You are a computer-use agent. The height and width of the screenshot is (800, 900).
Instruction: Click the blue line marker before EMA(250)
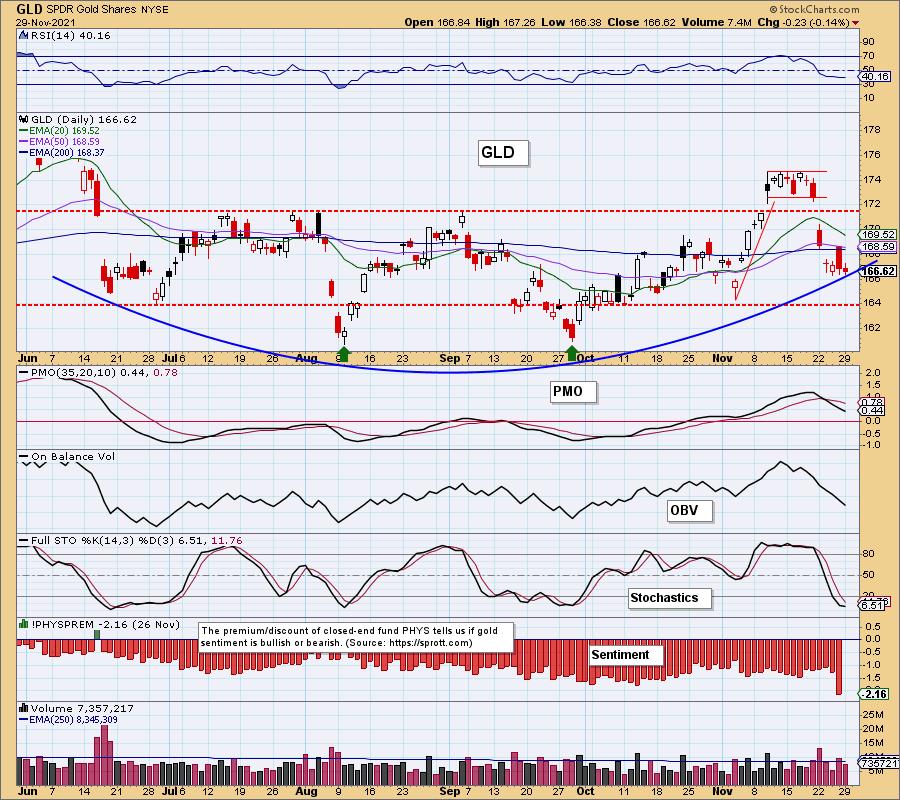point(24,720)
